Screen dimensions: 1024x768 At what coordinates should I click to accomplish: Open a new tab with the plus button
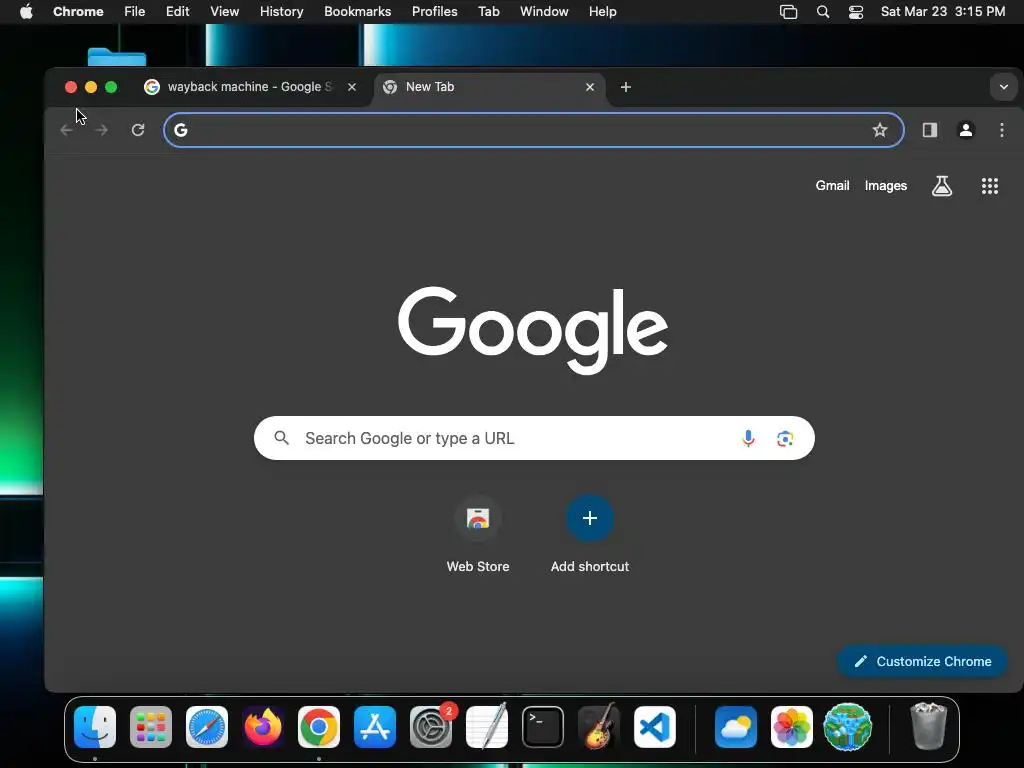[x=626, y=87]
